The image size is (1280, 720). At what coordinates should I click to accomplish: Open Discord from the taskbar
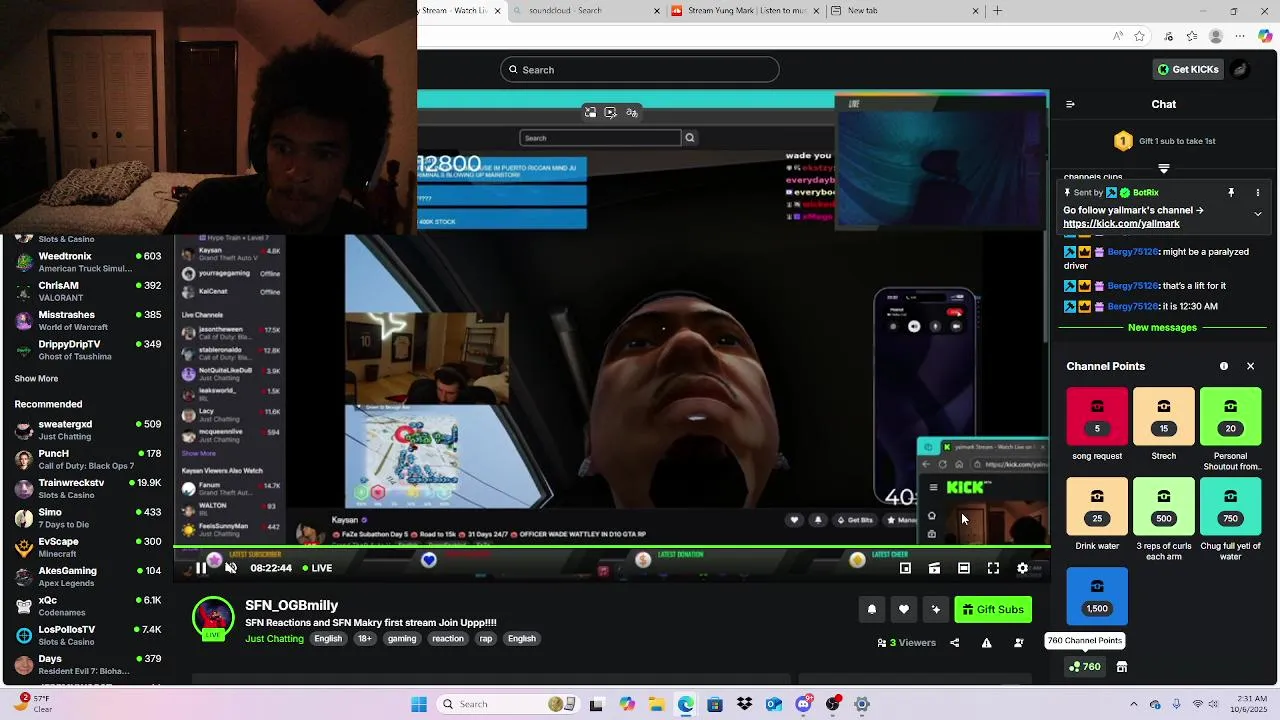pos(803,704)
